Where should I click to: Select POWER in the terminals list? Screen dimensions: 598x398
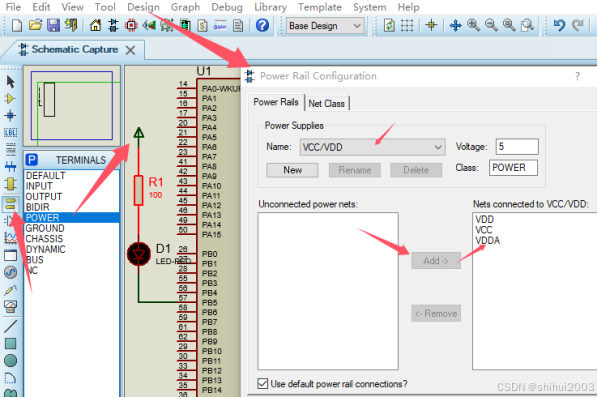[x=72, y=218]
